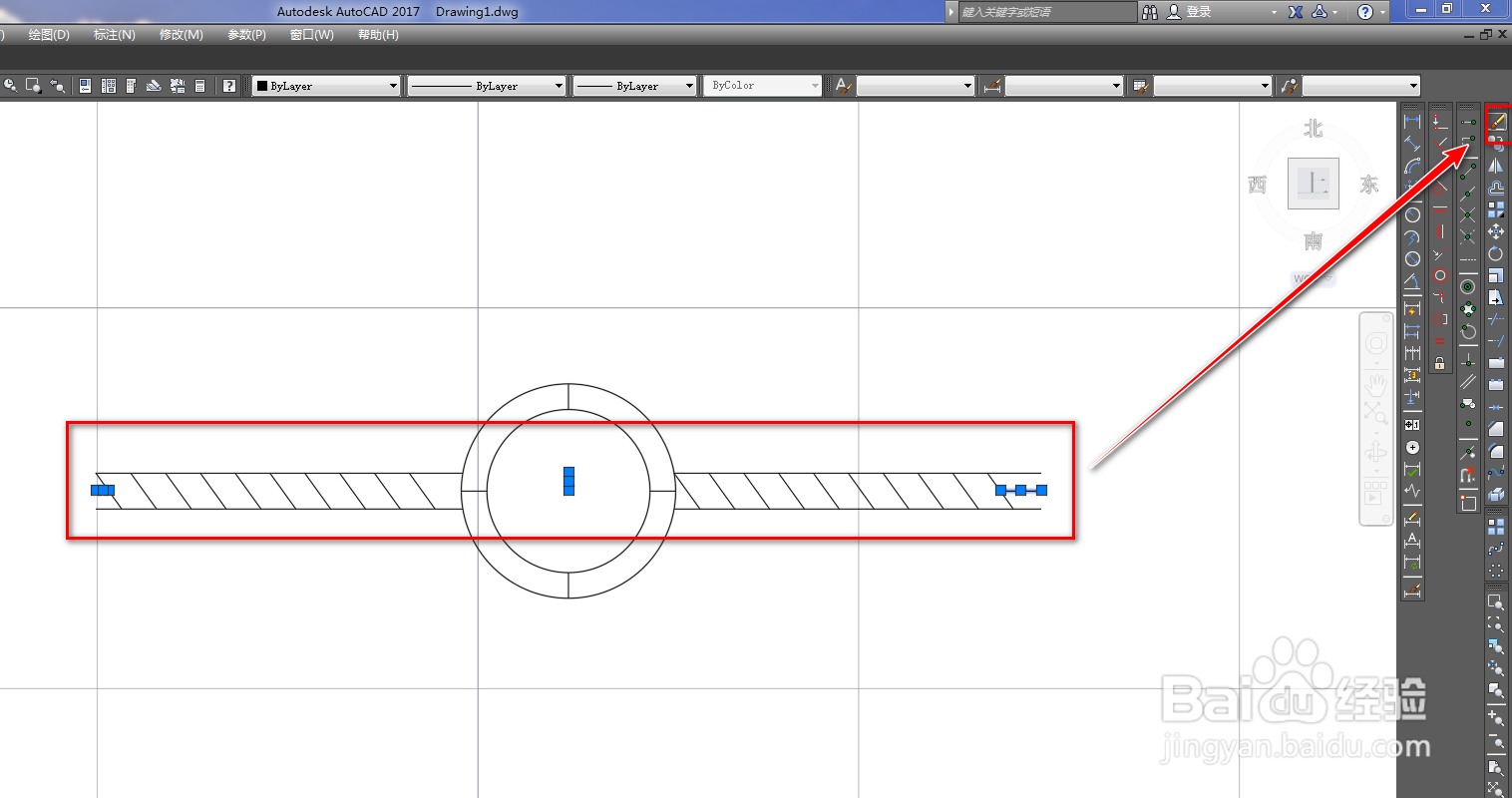1512x798 pixels.
Task: Open the Properties palette icon
Action: [85, 86]
